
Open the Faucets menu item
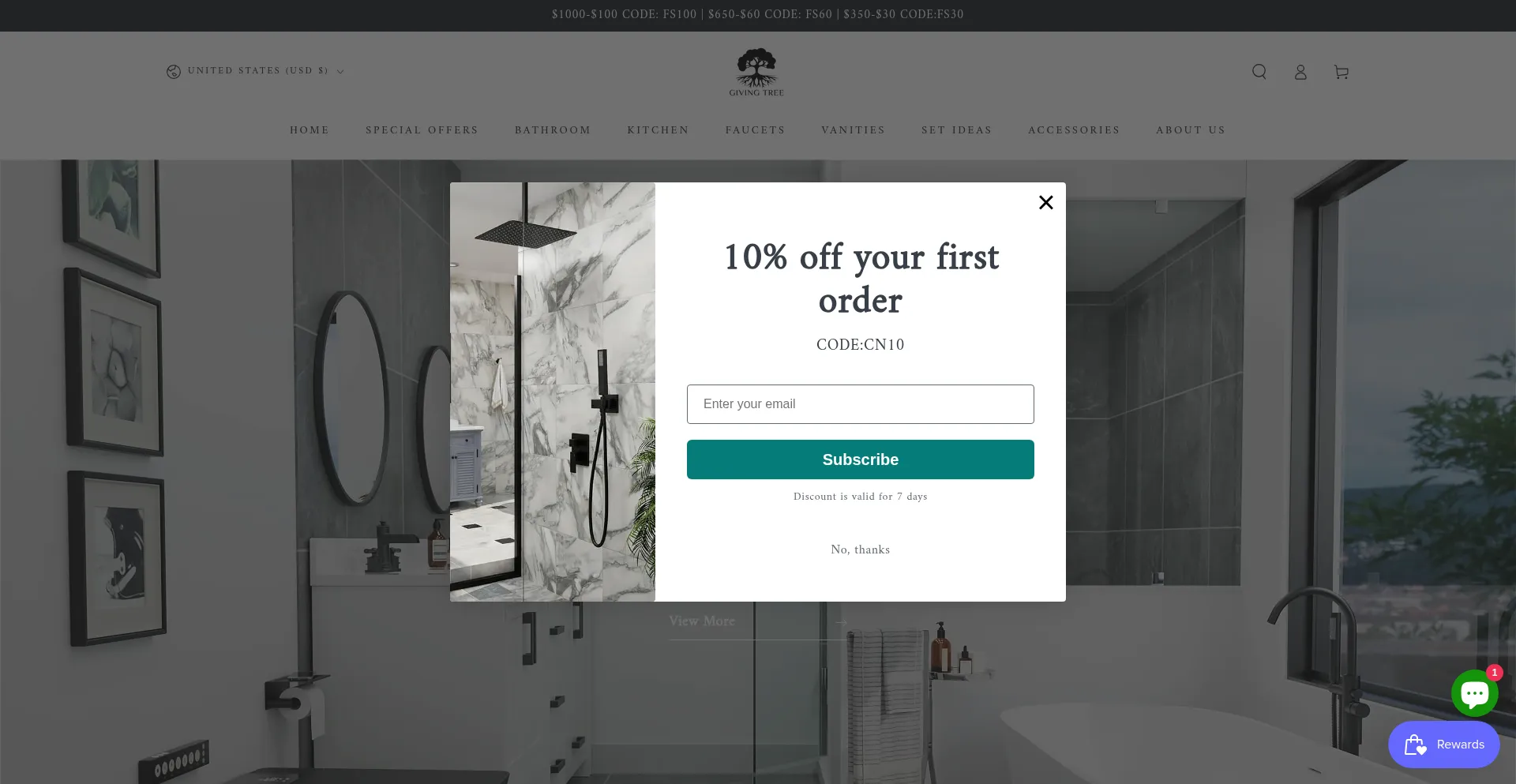coord(755,130)
